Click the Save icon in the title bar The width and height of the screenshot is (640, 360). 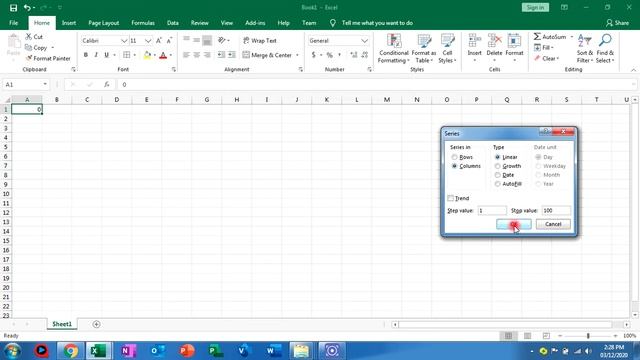click(13, 8)
